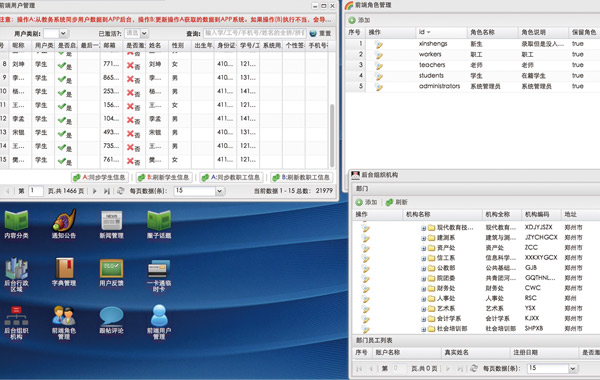Screen dimensions: 600x380
Task: Open the 内容分类 desktop icon
Action: [x=16, y=225]
